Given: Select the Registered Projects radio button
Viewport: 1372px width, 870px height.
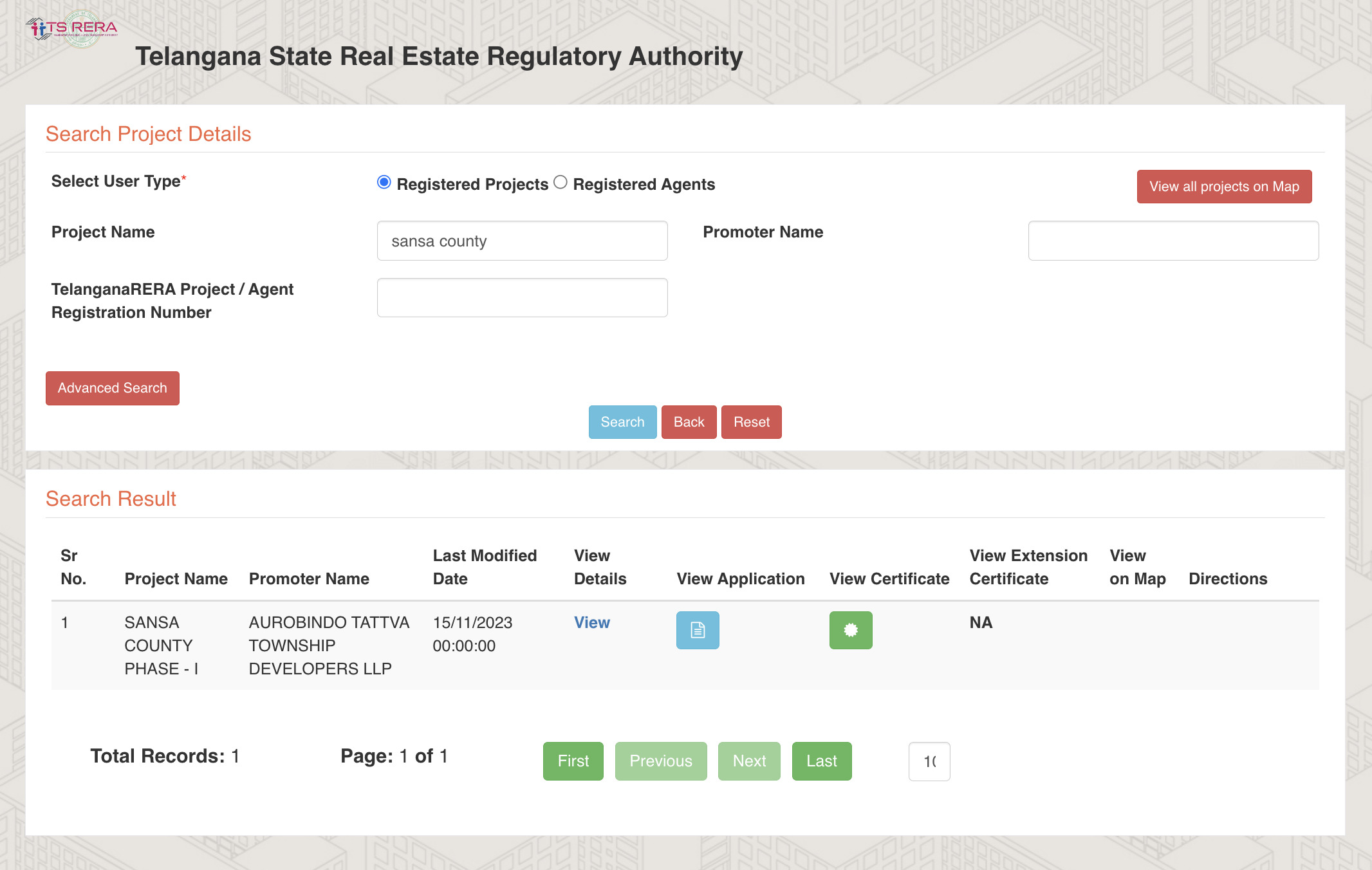Looking at the screenshot, I should point(384,183).
